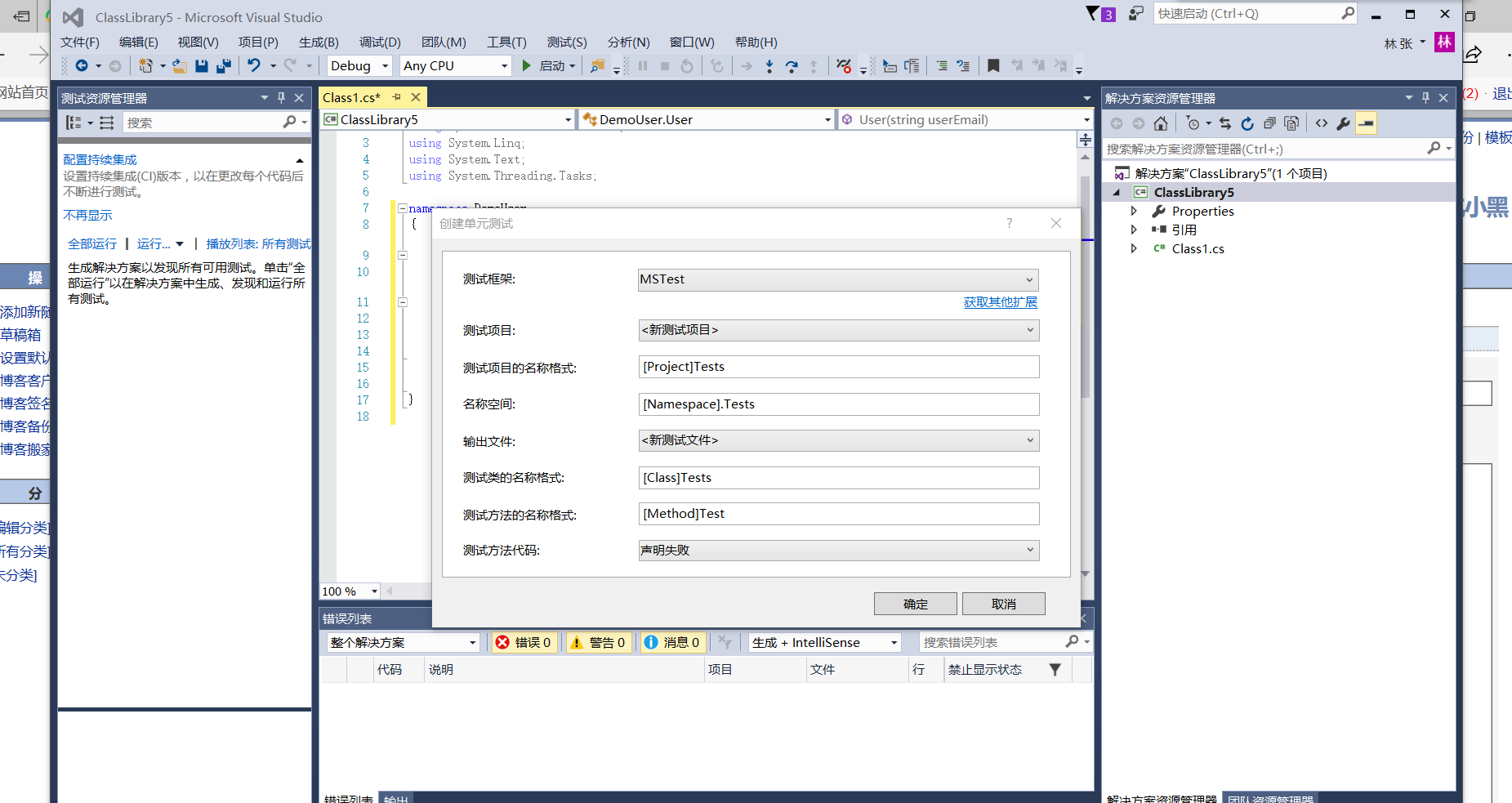Click the View Code angle-brackets icon
This screenshot has height=803, width=1512.
[1322, 123]
